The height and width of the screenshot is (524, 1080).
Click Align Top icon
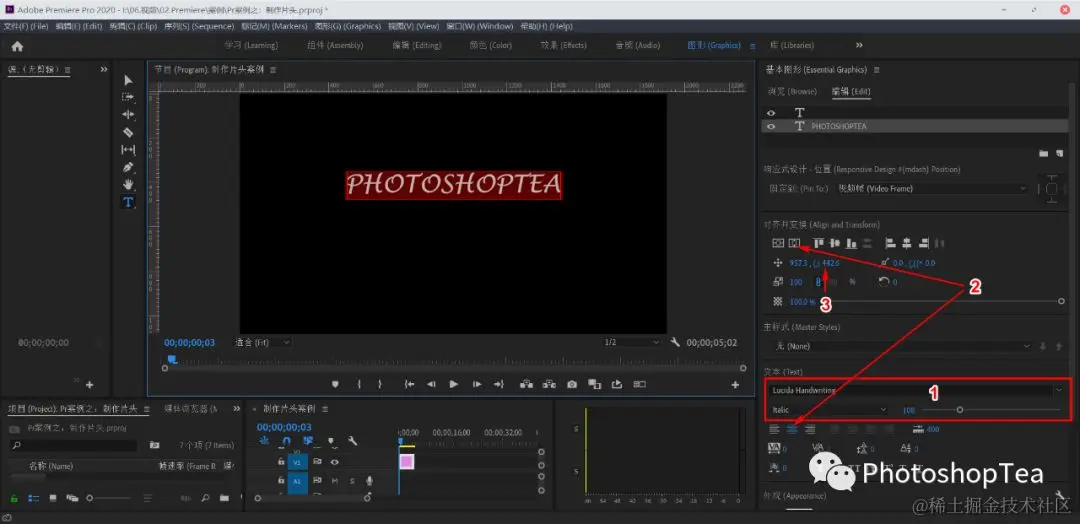coord(818,243)
